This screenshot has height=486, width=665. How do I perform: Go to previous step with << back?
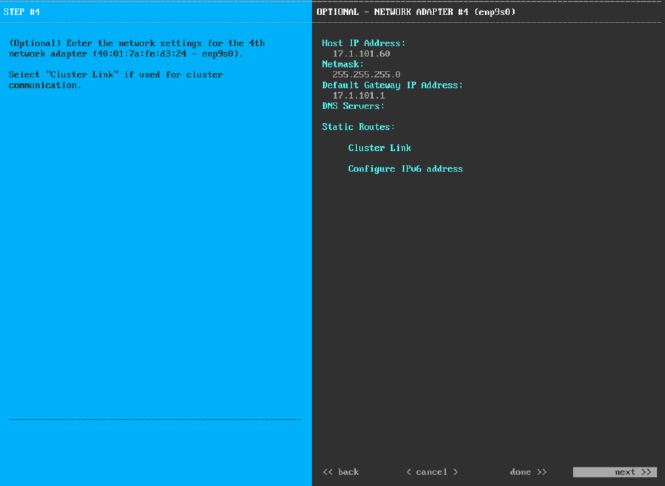341,470
